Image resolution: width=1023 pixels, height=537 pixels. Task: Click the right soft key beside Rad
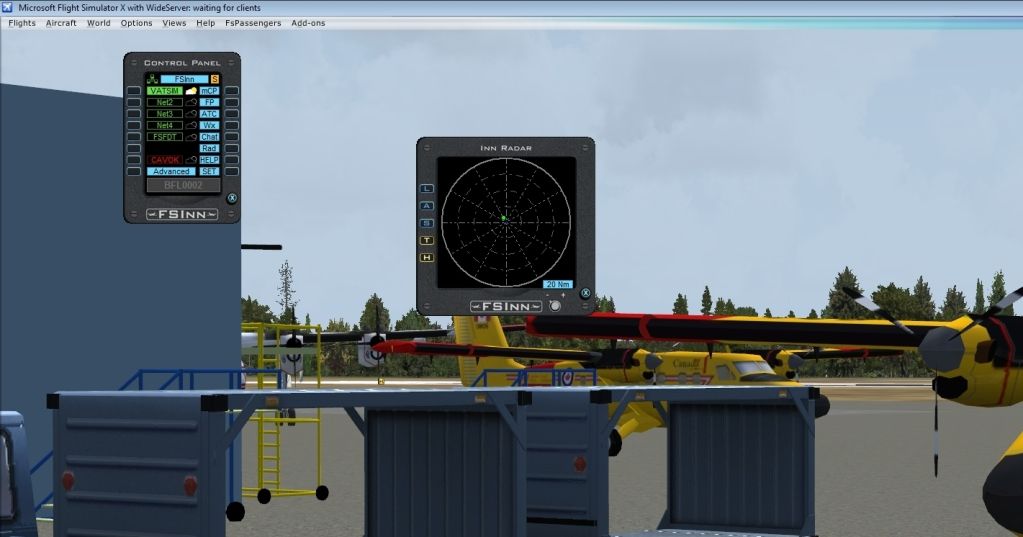[x=232, y=148]
